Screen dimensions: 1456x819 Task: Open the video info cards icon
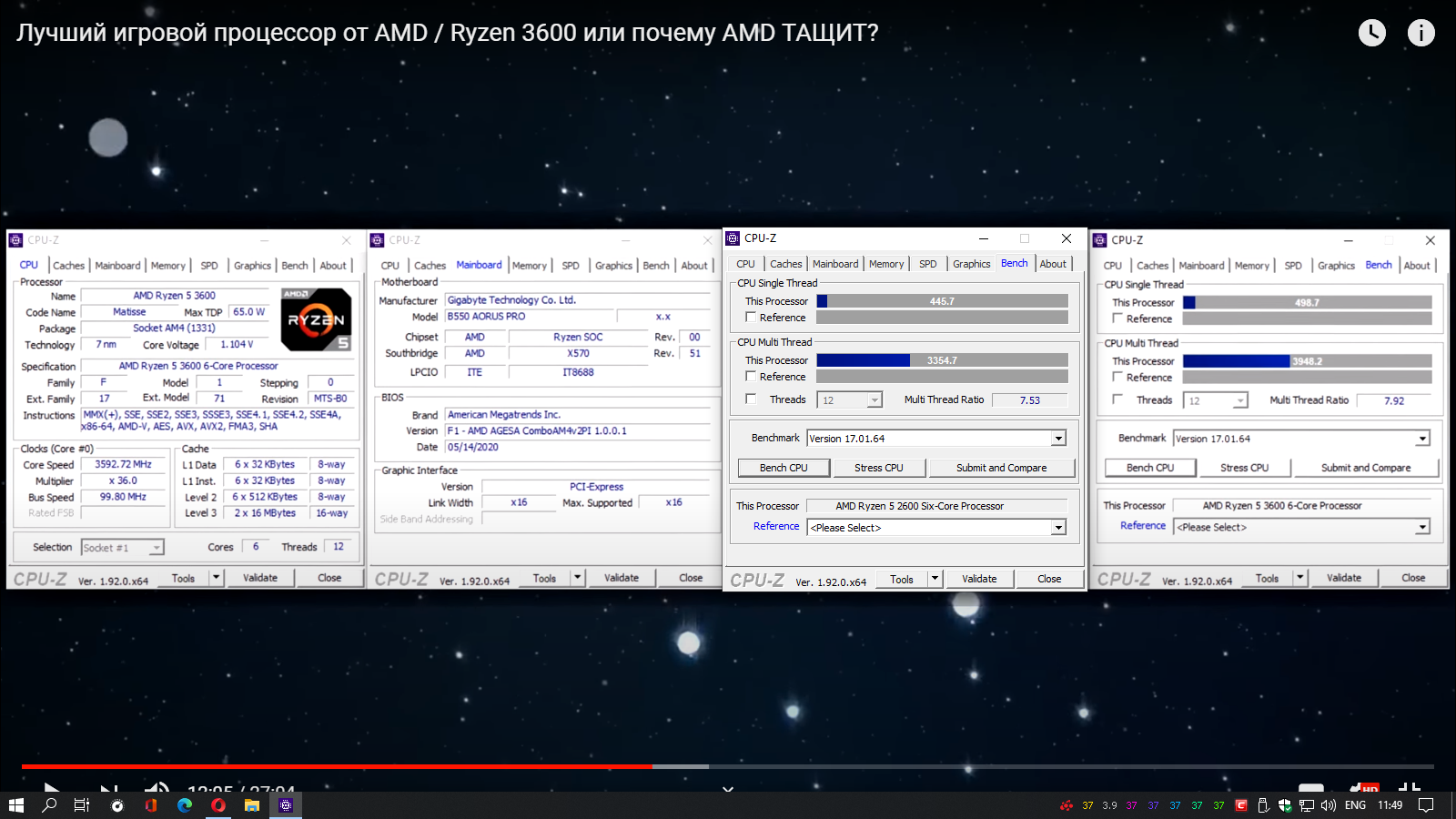(1421, 33)
